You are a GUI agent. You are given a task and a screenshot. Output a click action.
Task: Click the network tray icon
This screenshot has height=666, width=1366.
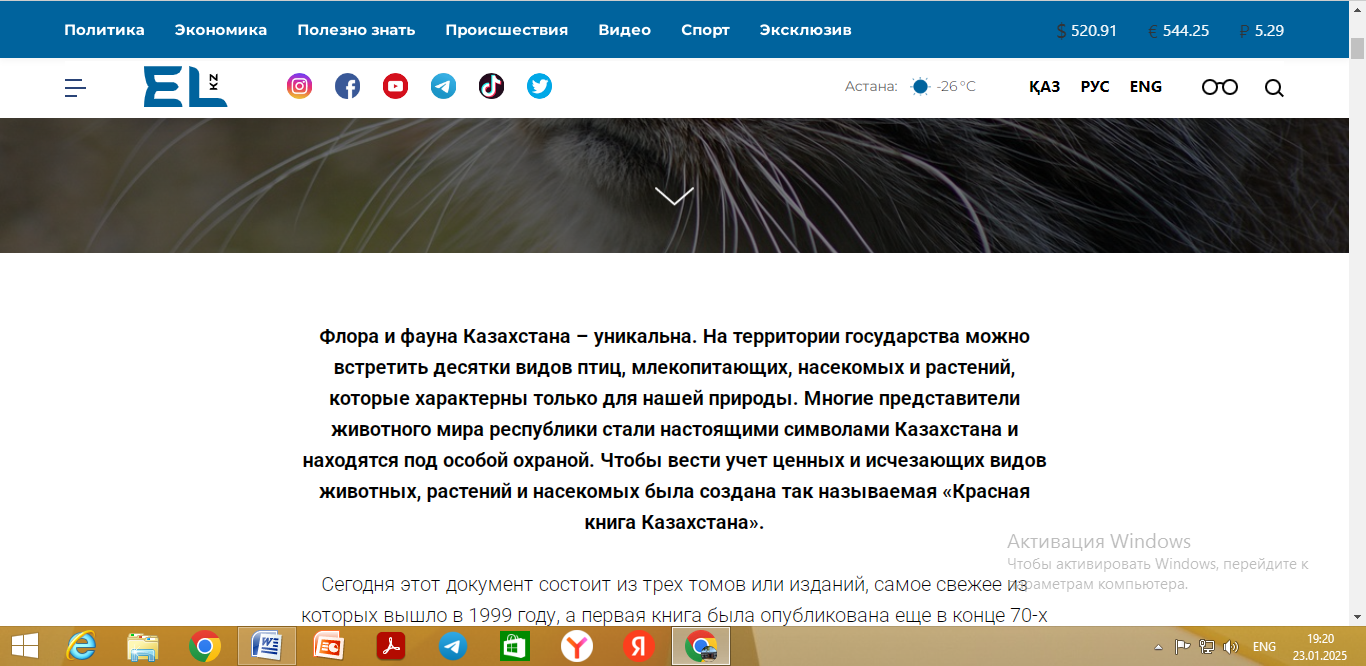1207,647
